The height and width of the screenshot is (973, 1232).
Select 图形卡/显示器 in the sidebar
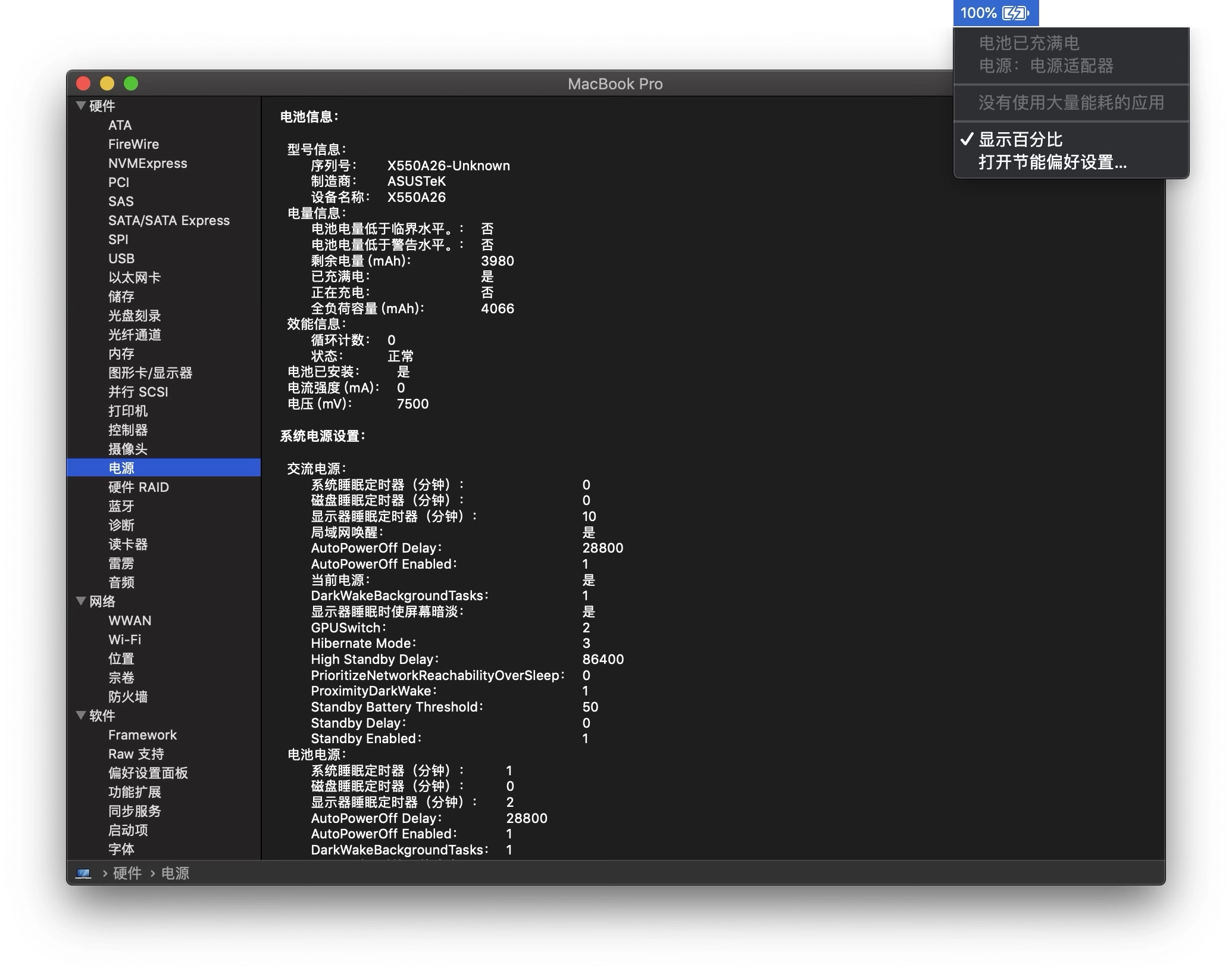click(150, 373)
